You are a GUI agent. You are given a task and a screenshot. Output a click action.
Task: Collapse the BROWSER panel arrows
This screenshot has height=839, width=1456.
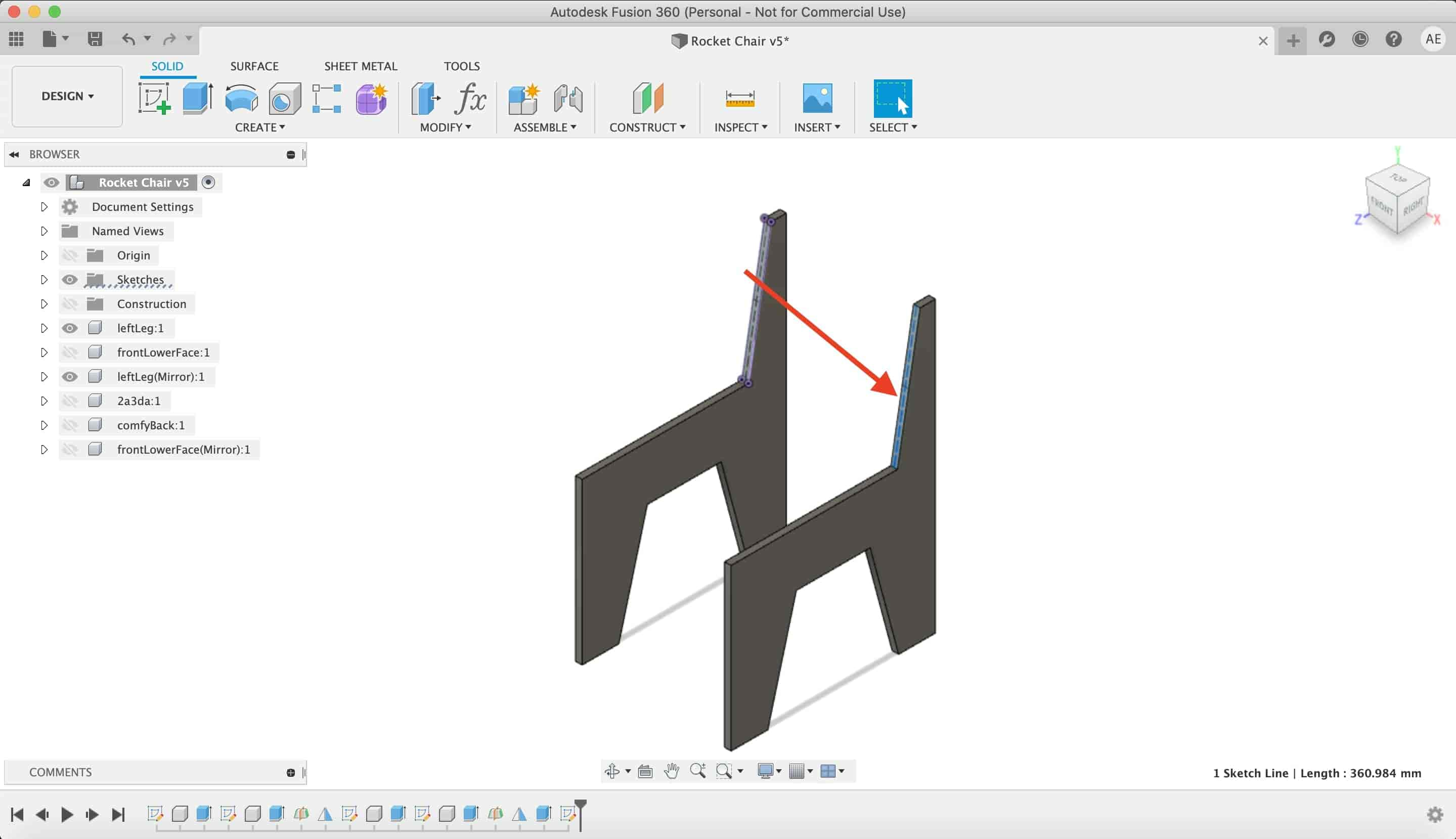coord(14,154)
